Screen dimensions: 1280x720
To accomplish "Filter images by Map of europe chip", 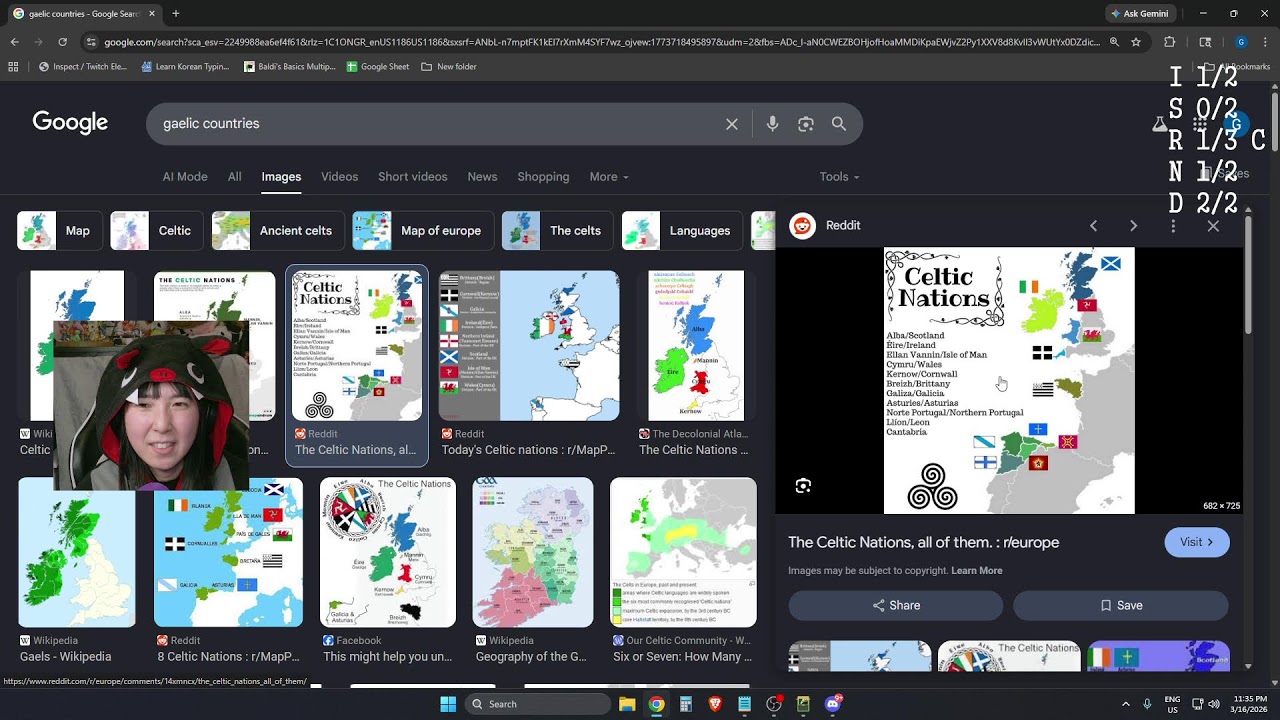I will (423, 231).
